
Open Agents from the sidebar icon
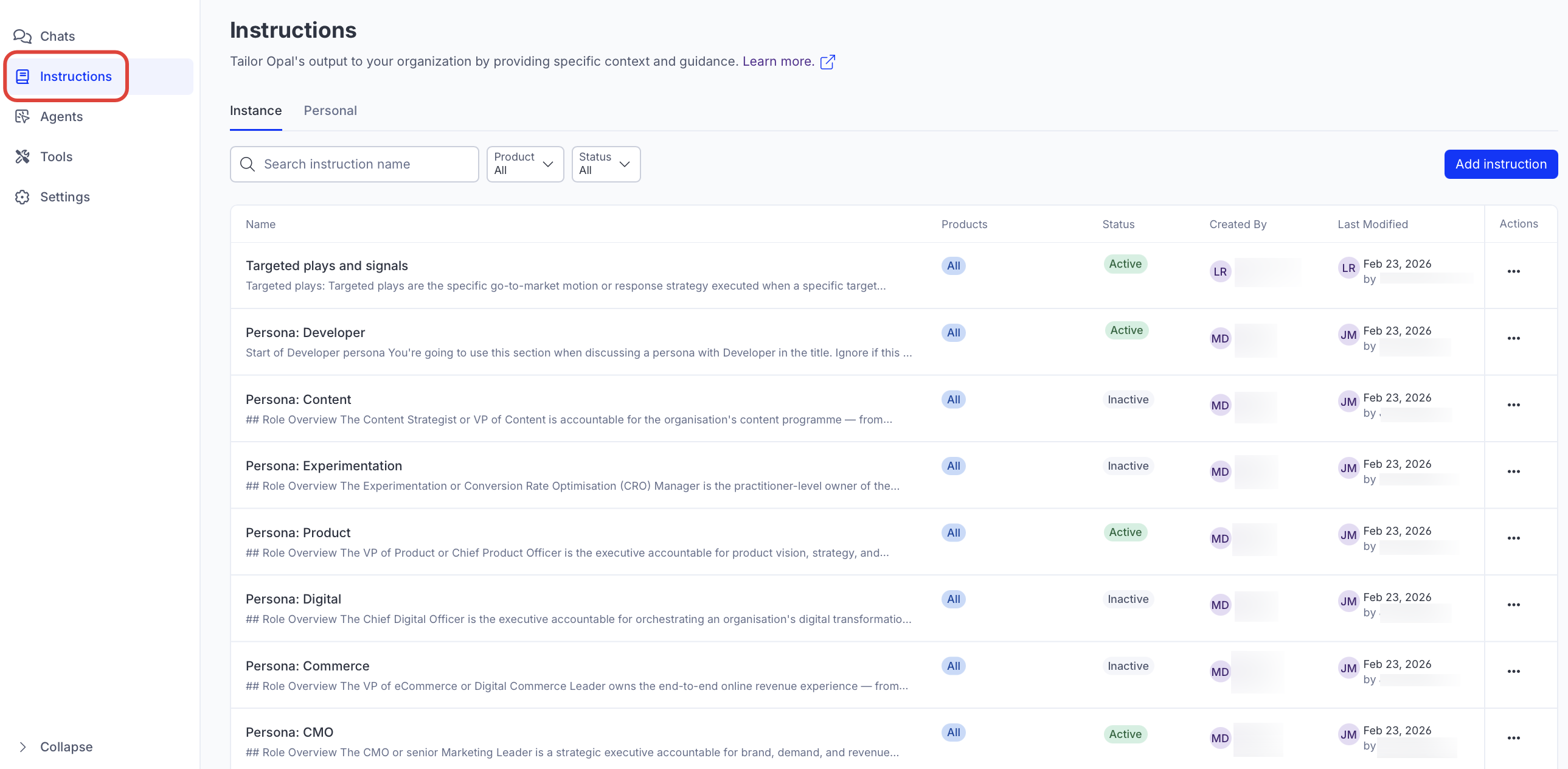click(23, 116)
